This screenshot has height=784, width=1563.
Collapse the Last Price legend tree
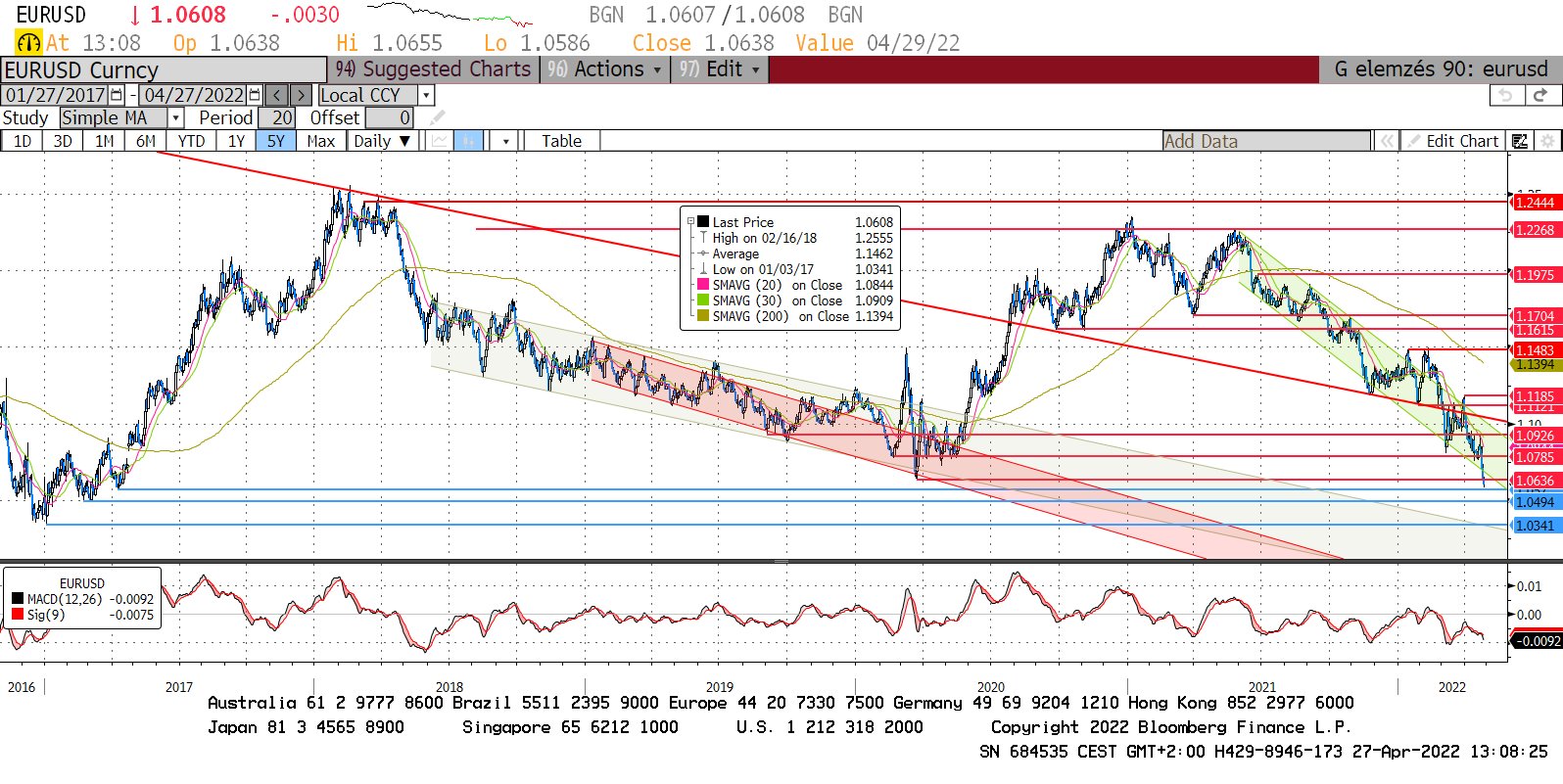690,222
